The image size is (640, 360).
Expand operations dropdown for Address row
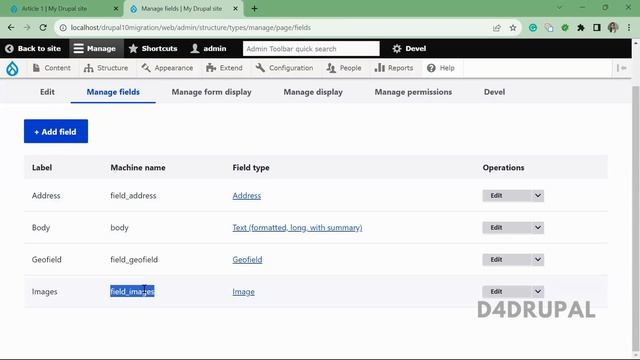(538, 196)
